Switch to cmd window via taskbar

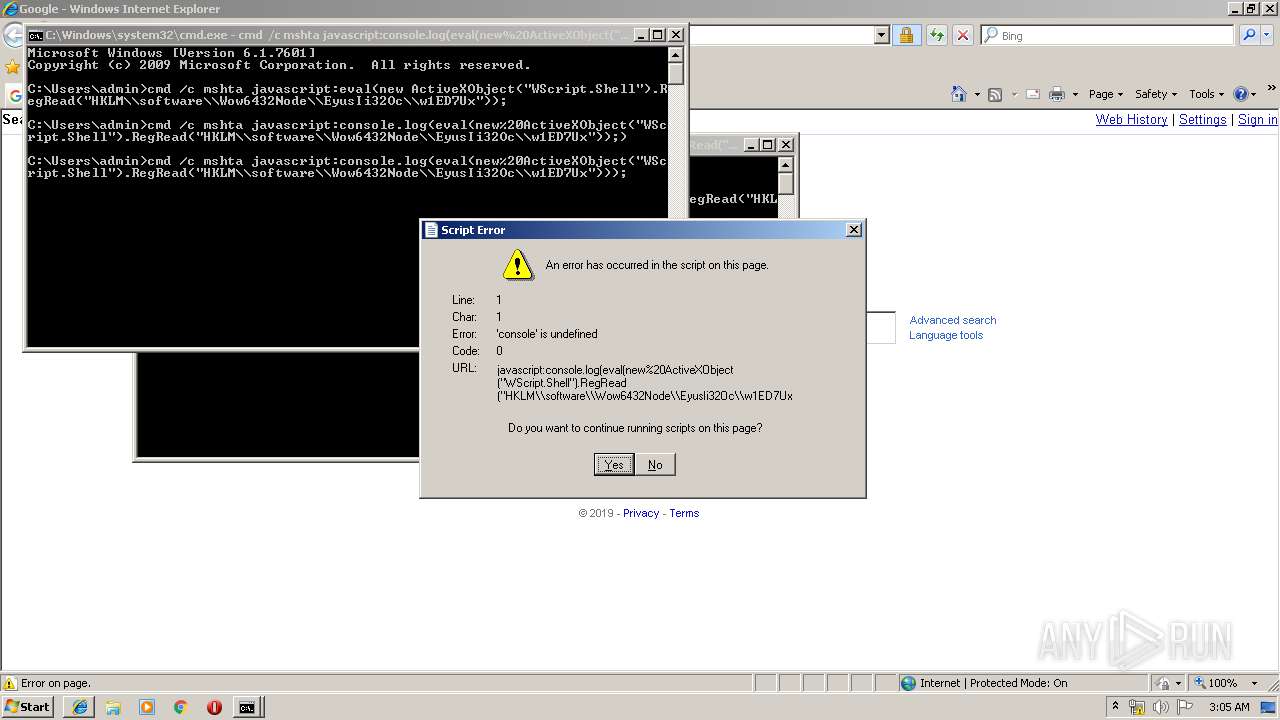click(x=247, y=707)
